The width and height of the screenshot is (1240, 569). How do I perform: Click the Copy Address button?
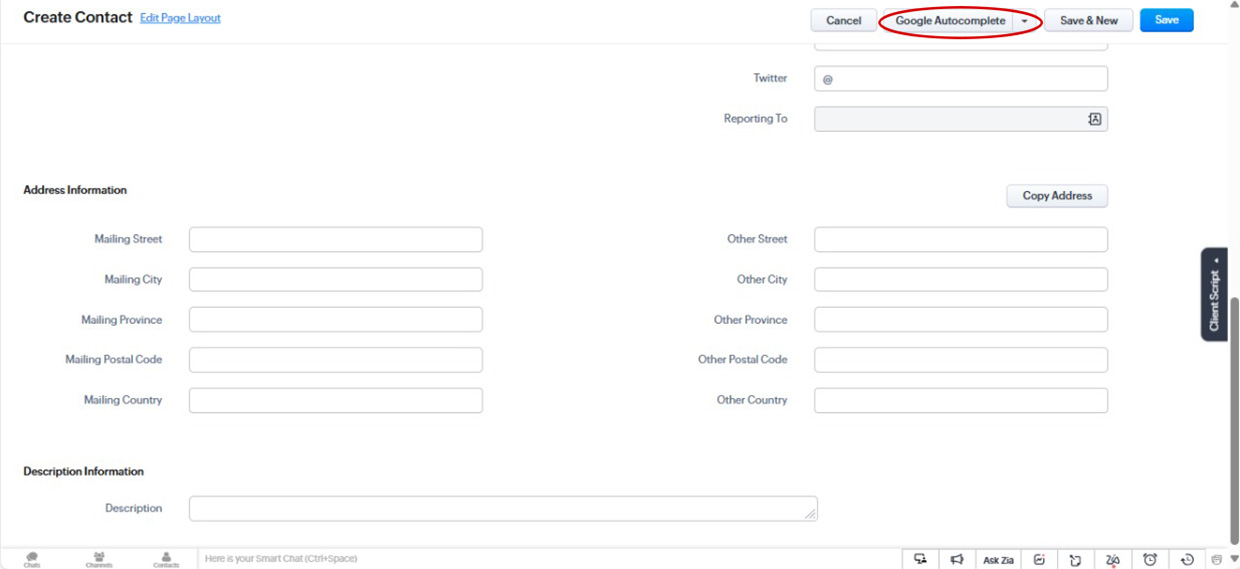click(x=1056, y=196)
